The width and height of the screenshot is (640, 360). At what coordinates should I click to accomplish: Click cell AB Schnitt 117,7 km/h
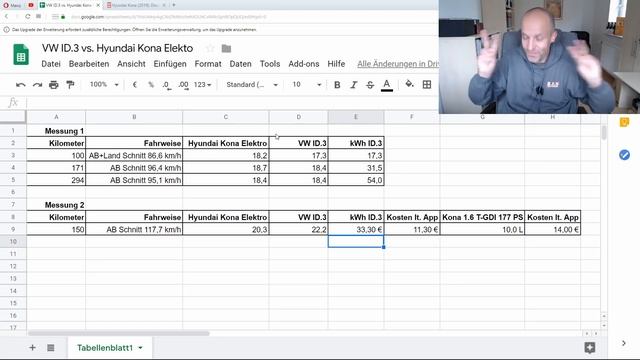coord(134,229)
